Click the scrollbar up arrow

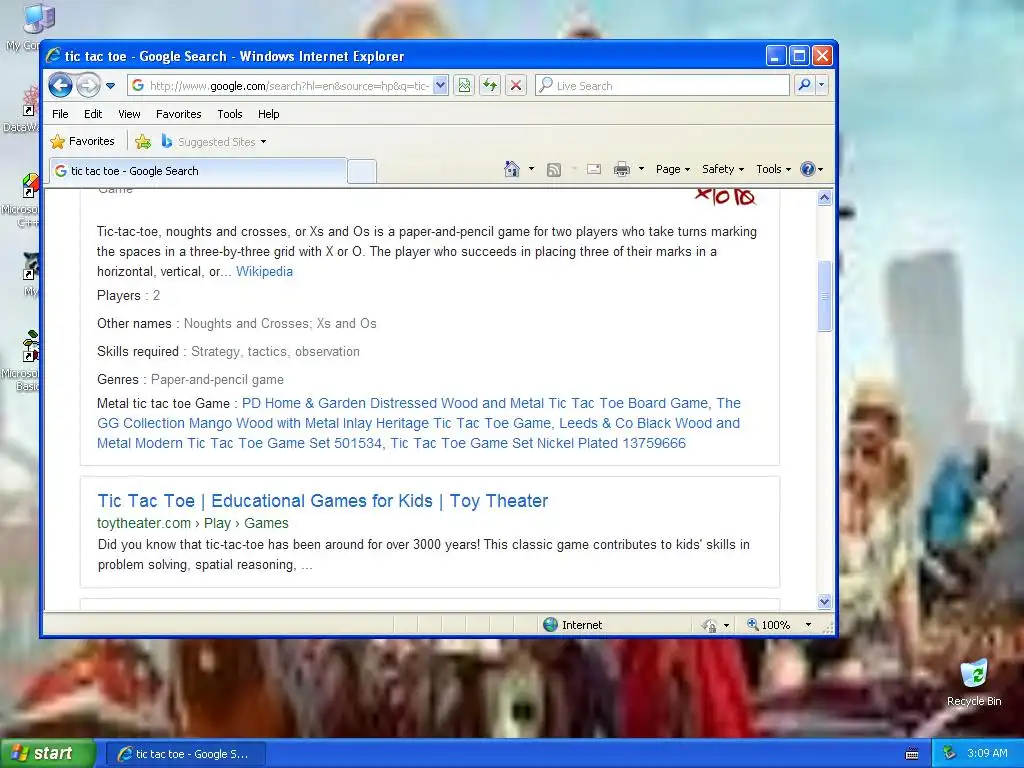pos(824,197)
